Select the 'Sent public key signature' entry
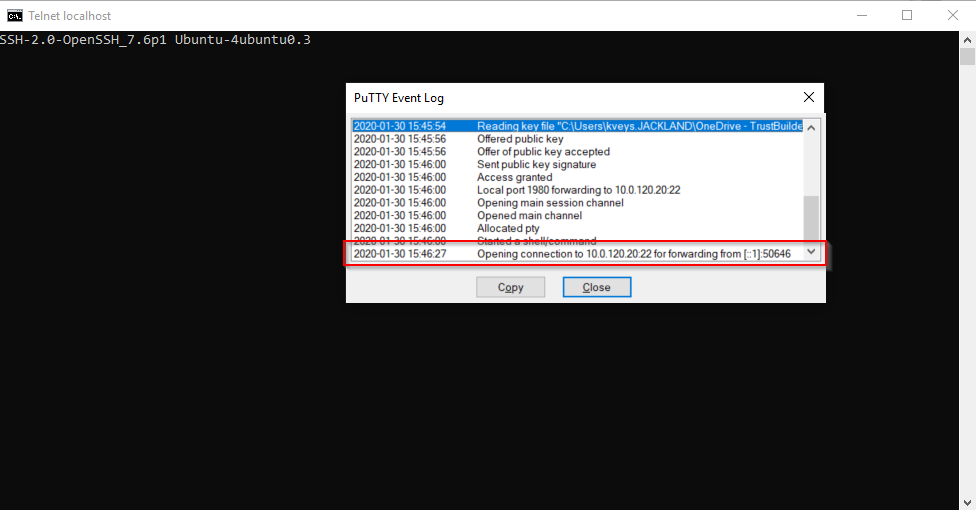 tap(536, 165)
